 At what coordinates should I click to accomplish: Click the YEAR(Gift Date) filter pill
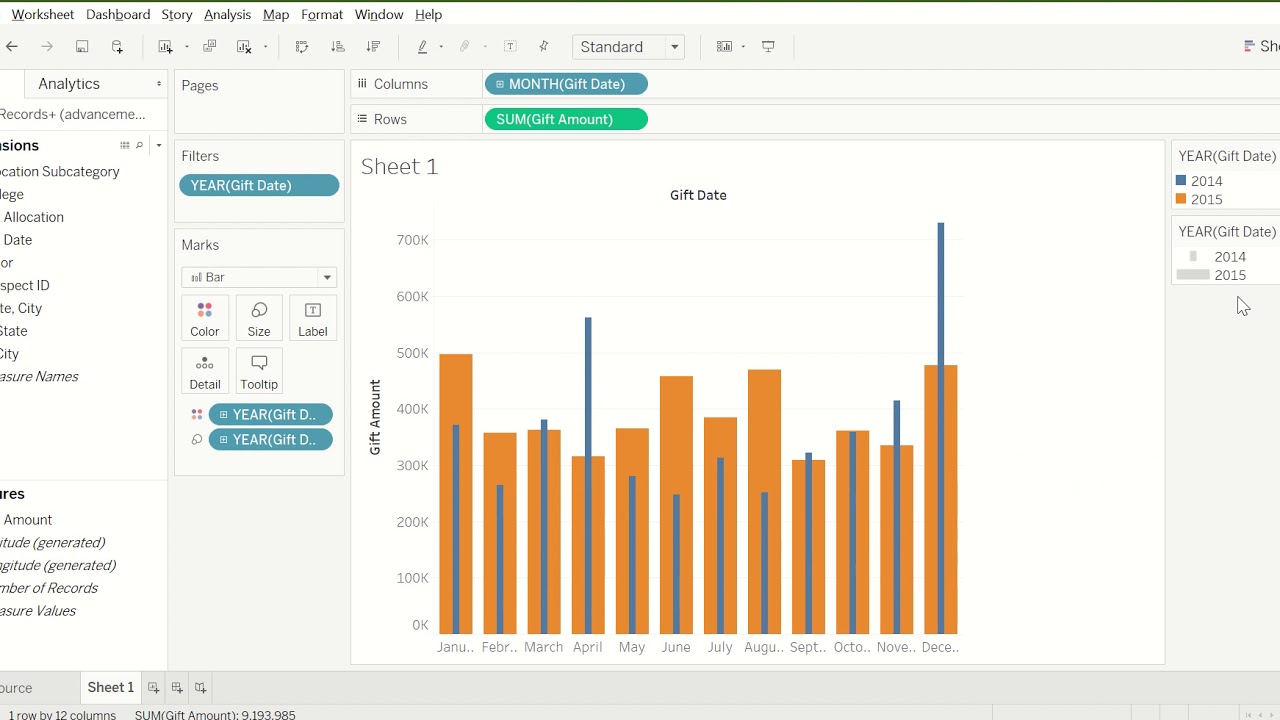pos(259,185)
